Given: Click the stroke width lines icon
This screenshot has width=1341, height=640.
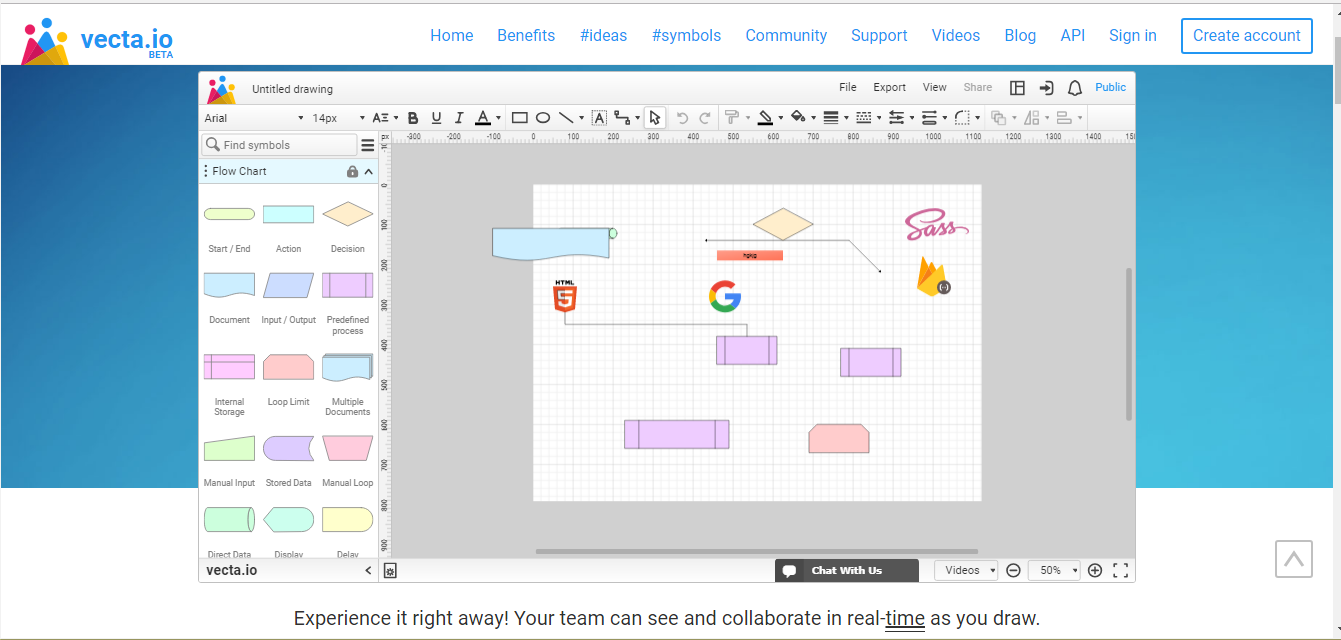Looking at the screenshot, I should [x=831, y=118].
